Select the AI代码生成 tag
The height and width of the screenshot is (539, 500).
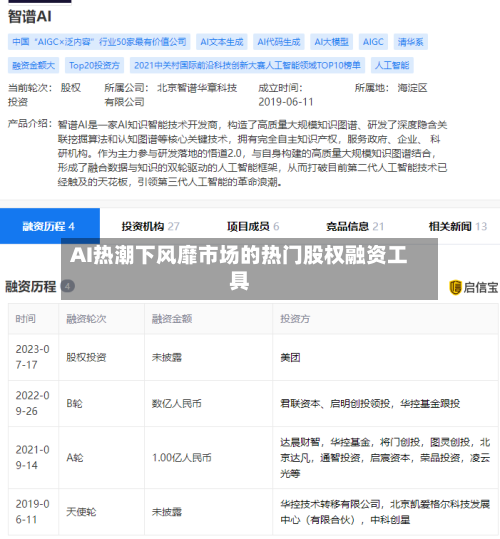coord(279,42)
